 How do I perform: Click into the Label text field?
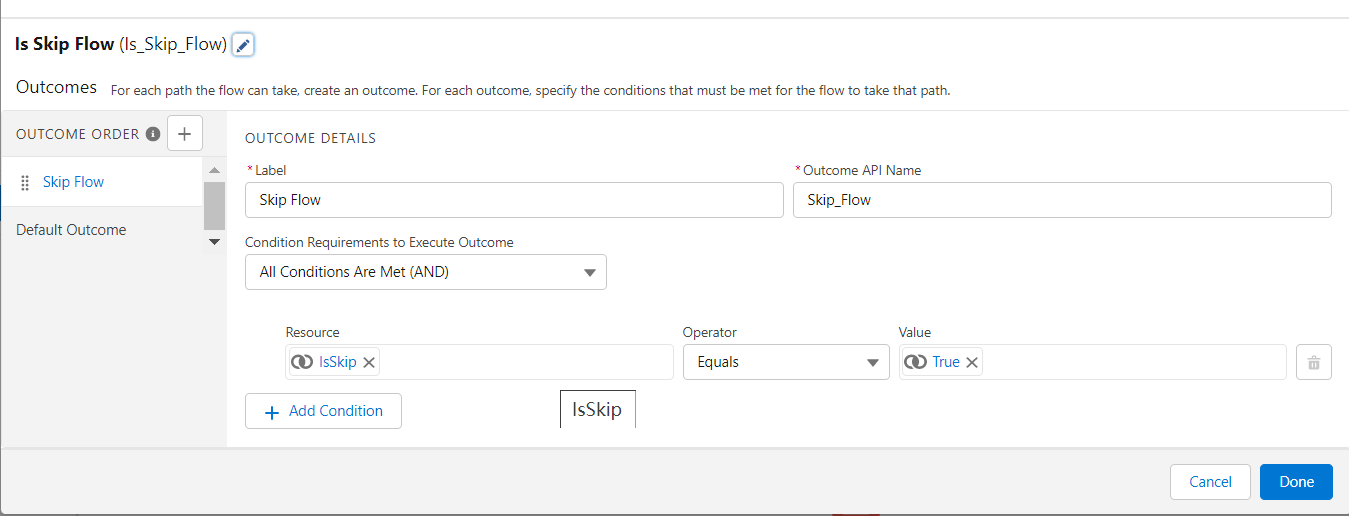point(514,200)
